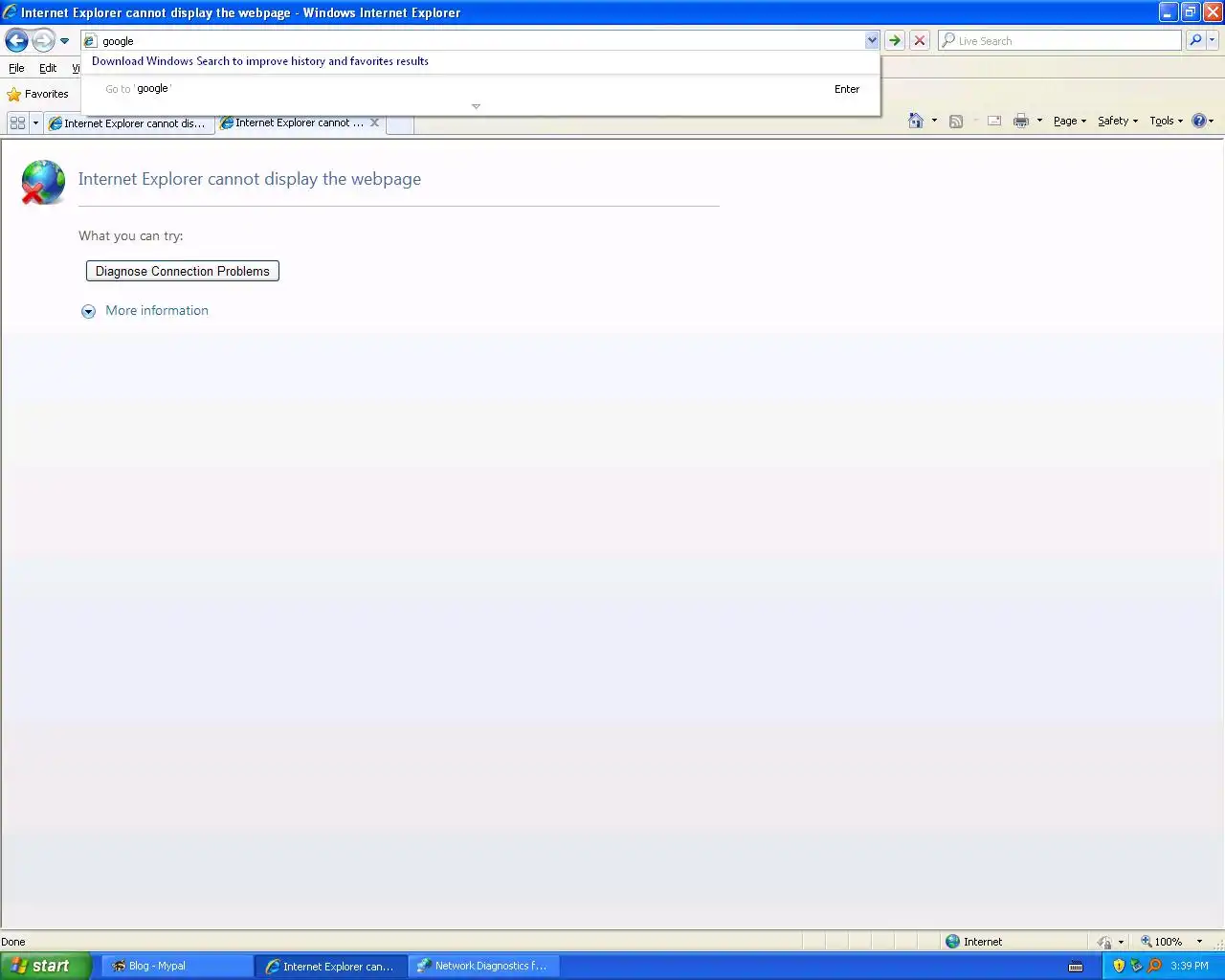1225x980 pixels.
Task: Click the Home icon in command bar
Action: (x=916, y=121)
